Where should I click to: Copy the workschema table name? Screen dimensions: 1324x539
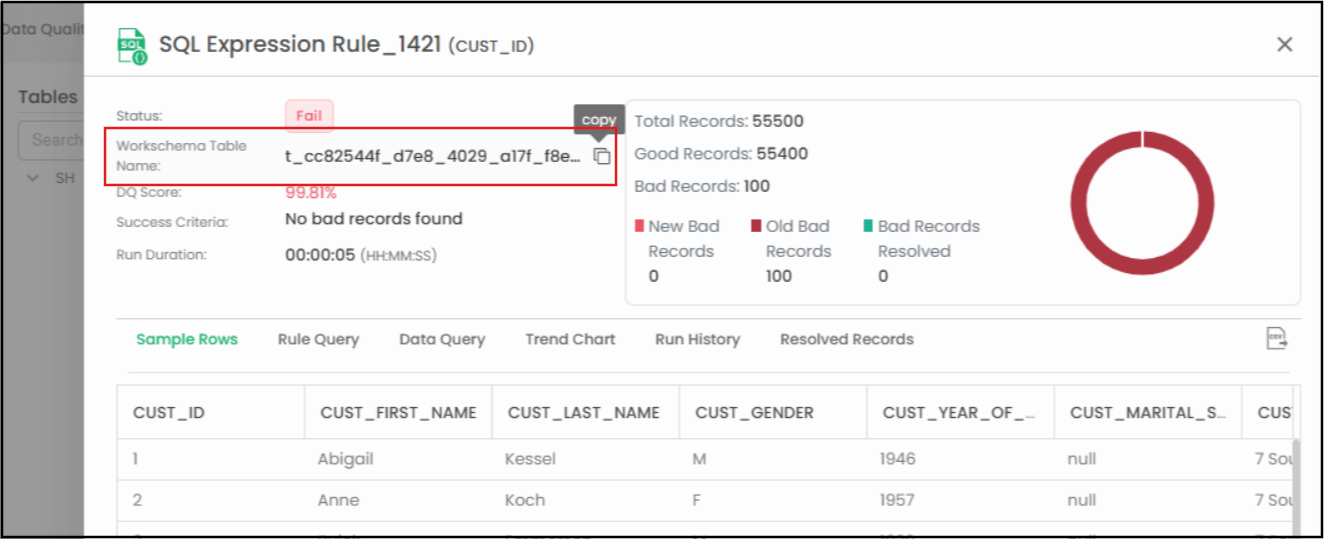(x=601, y=156)
